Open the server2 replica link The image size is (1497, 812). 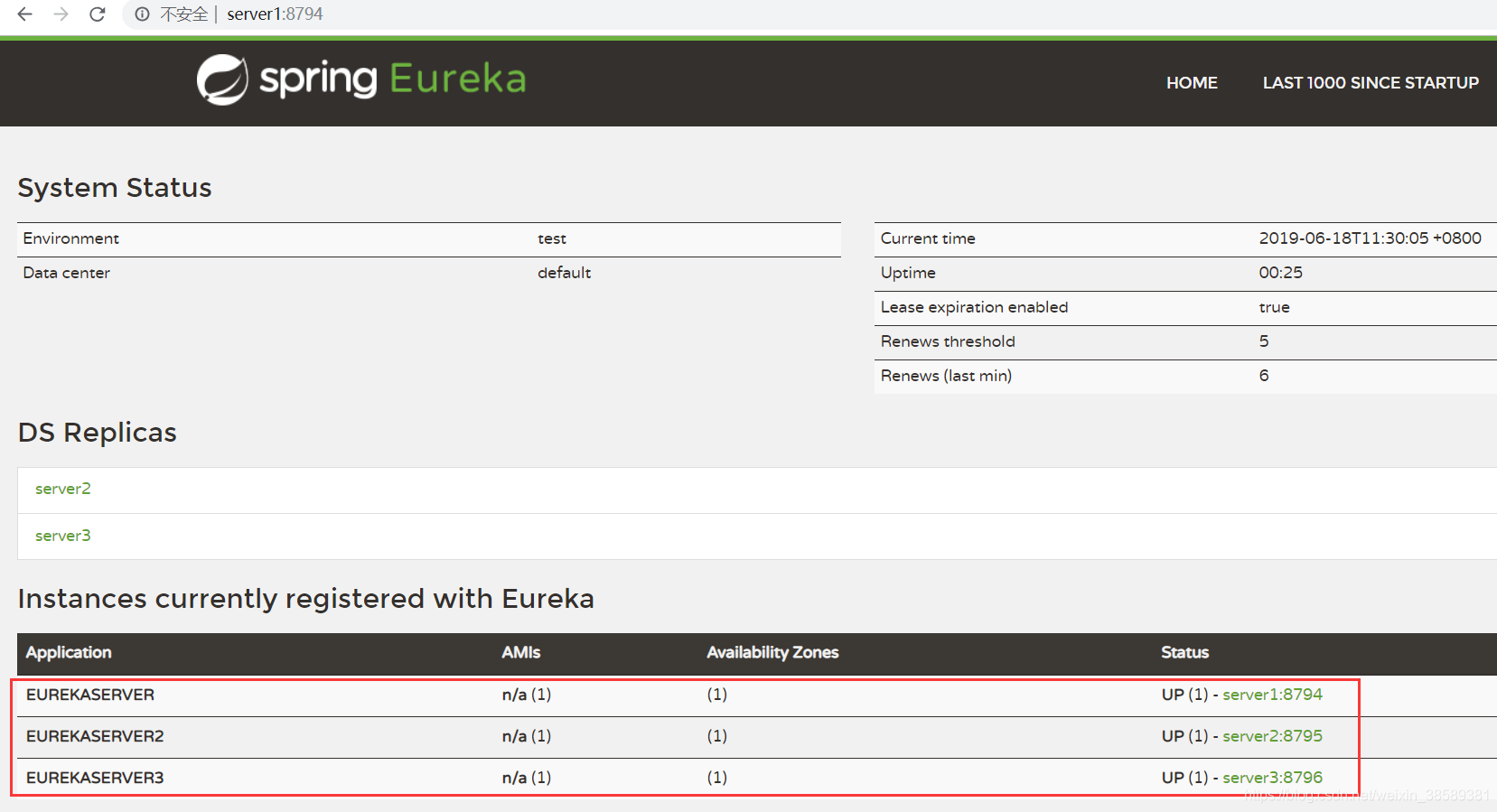click(63, 489)
